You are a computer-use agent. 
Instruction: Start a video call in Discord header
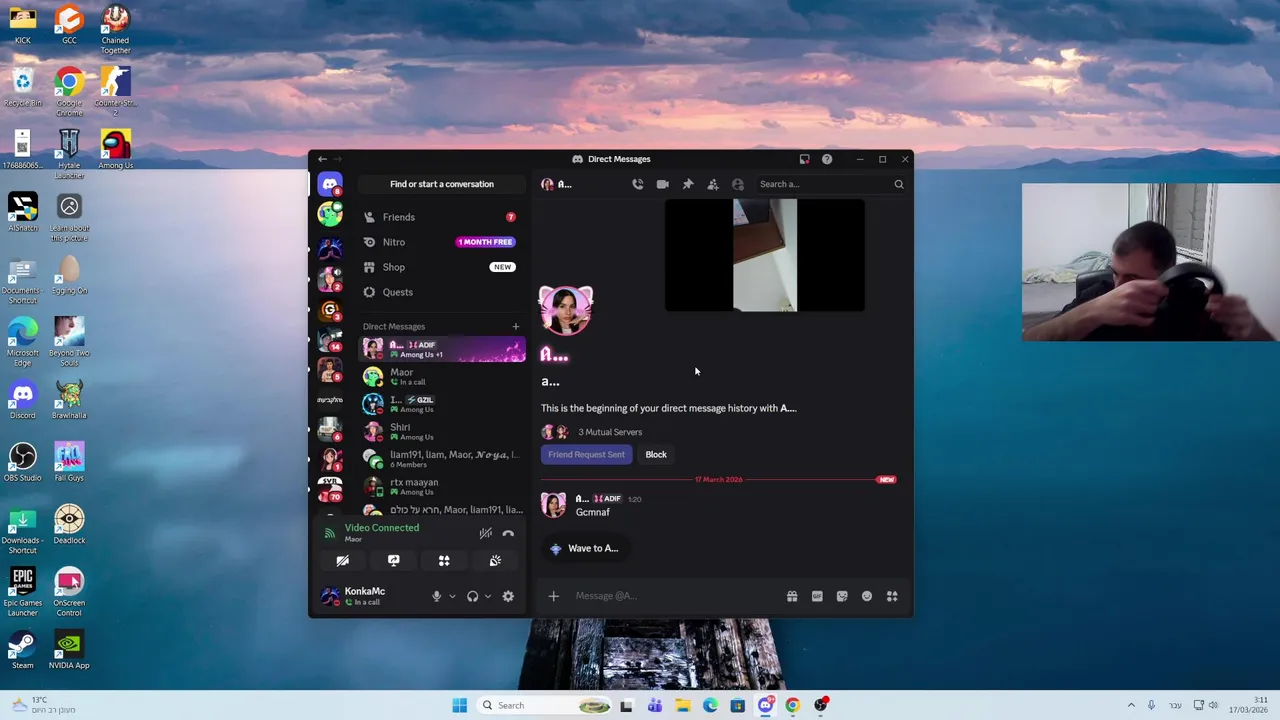(x=662, y=184)
